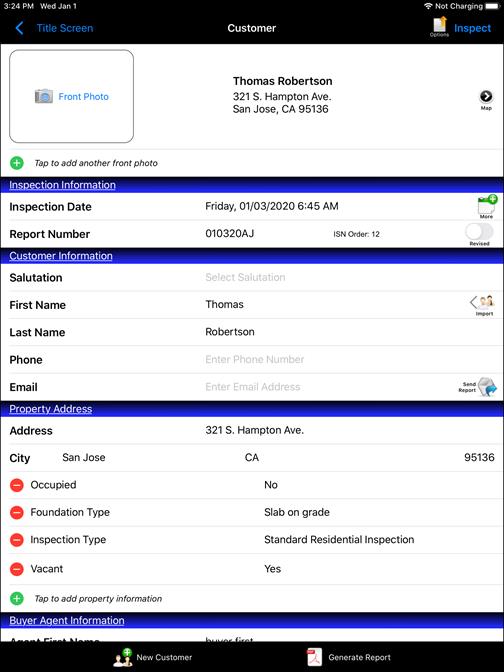This screenshot has height=672, width=504.
Task: Tap the report number 010320AJ
Action: click(230, 234)
